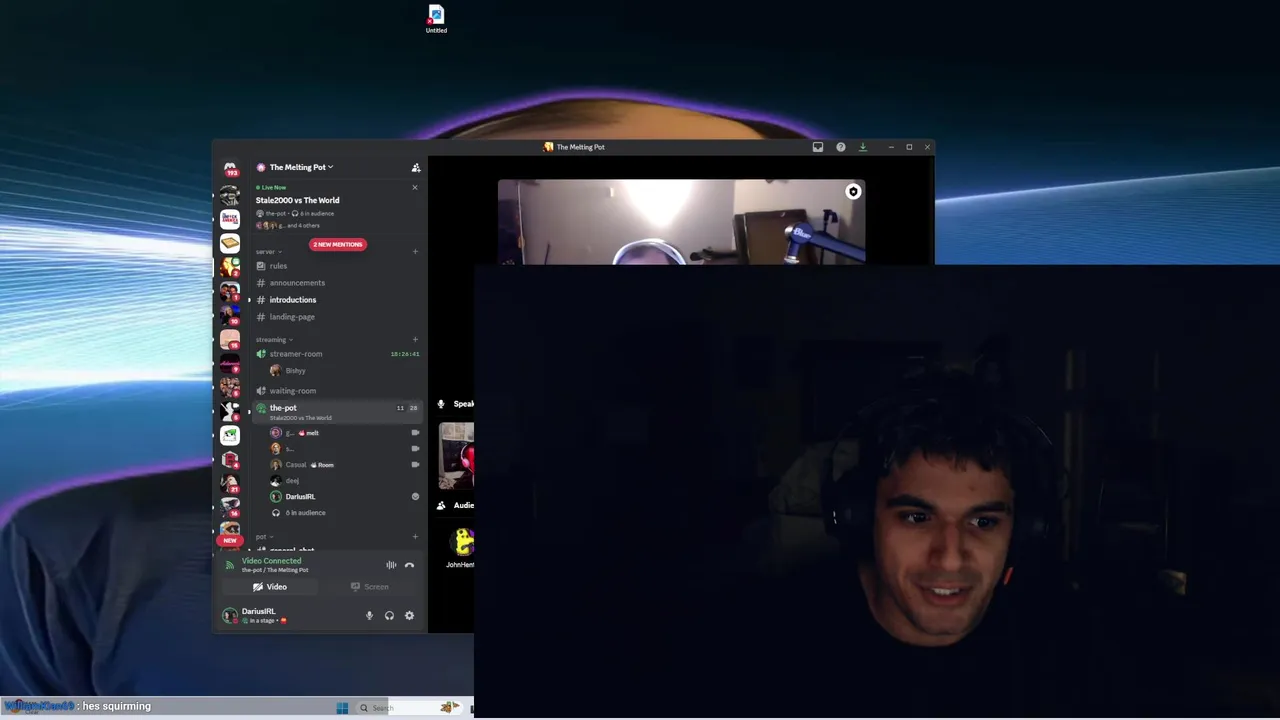This screenshot has height=720, width=1280.
Task: Collapse the server channel category
Action: point(268,251)
